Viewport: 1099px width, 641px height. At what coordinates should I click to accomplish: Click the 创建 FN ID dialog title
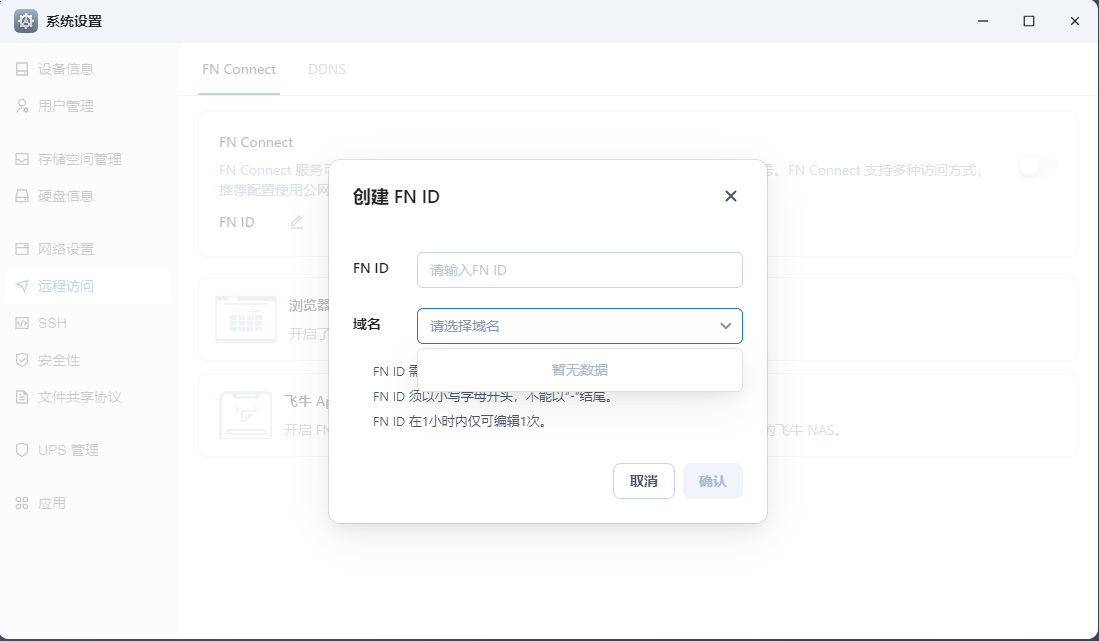(x=396, y=197)
